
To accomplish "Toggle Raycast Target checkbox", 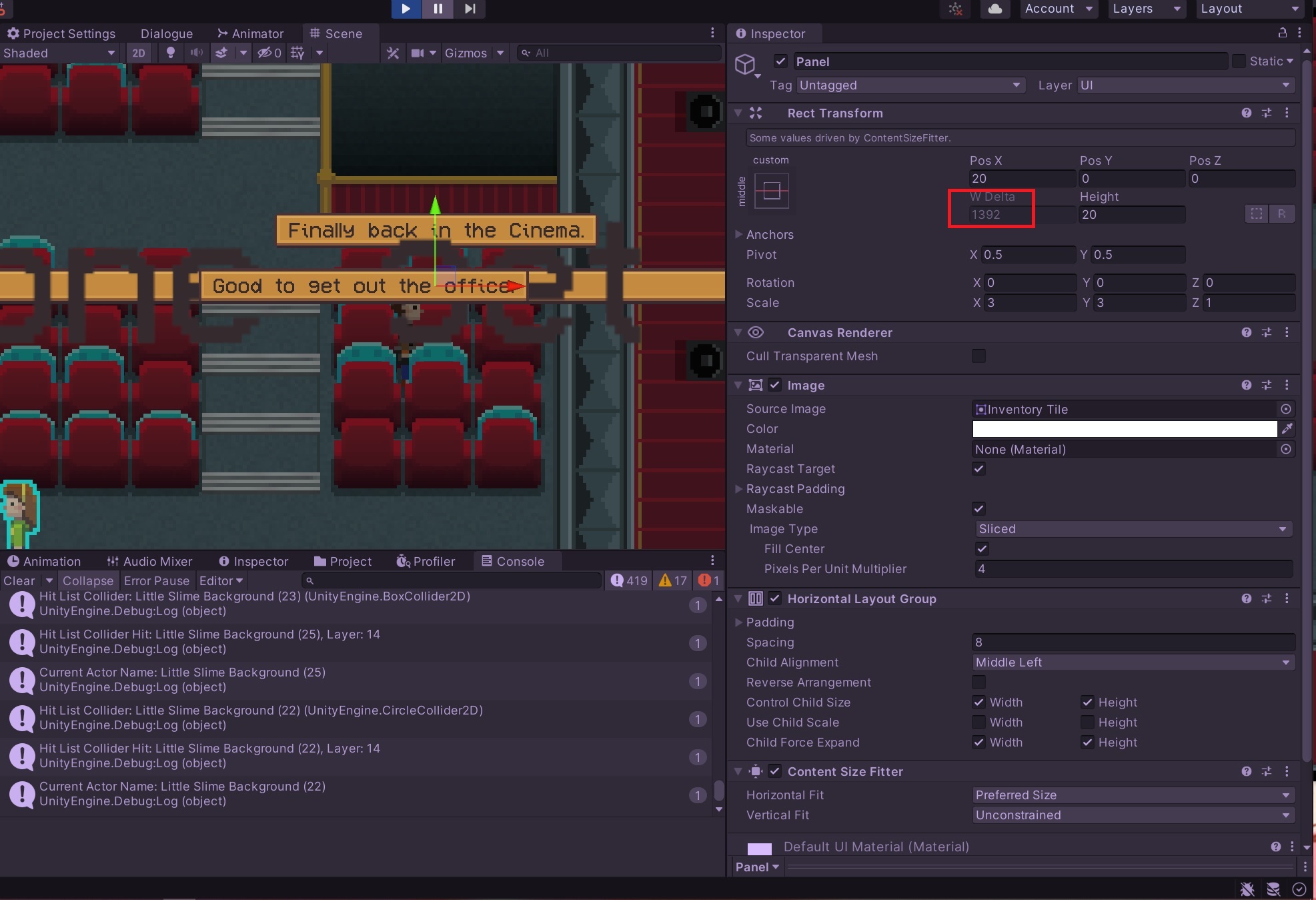I will pos(978,468).
